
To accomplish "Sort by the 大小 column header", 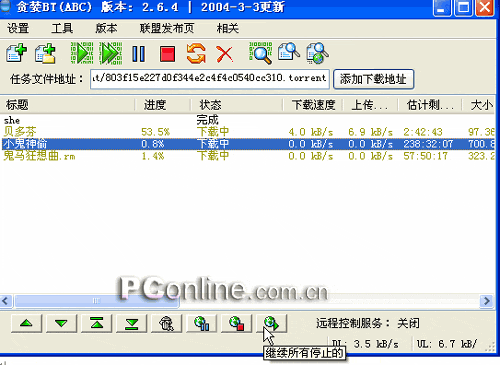I will pos(479,105).
